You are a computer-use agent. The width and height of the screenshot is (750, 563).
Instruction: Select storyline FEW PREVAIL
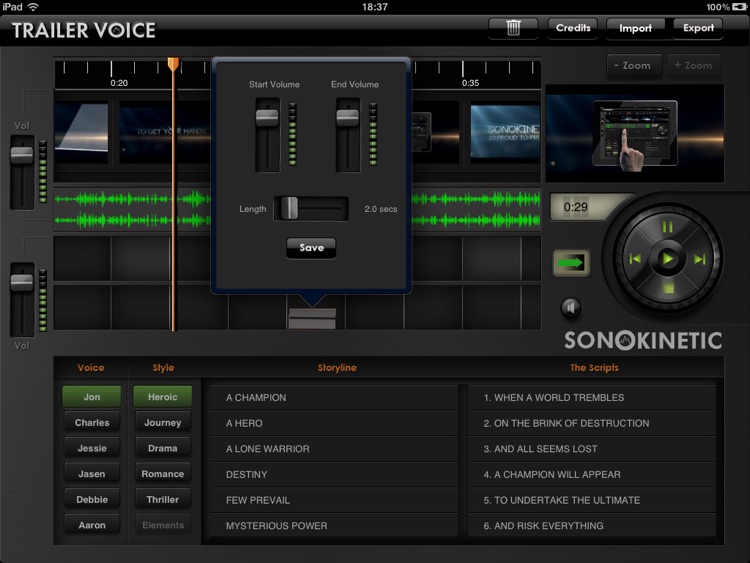pyautogui.click(x=334, y=500)
